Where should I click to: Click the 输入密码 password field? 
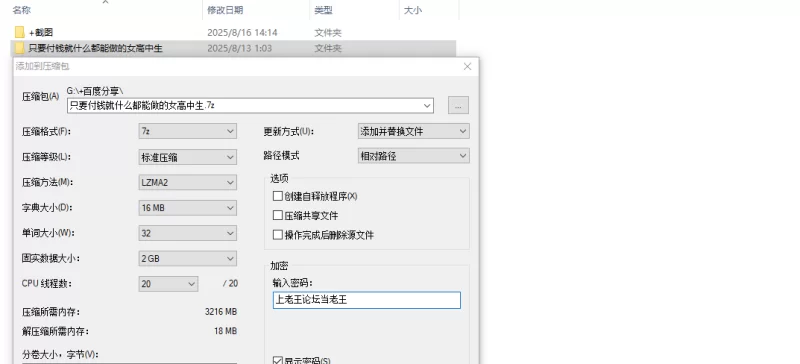point(366,300)
